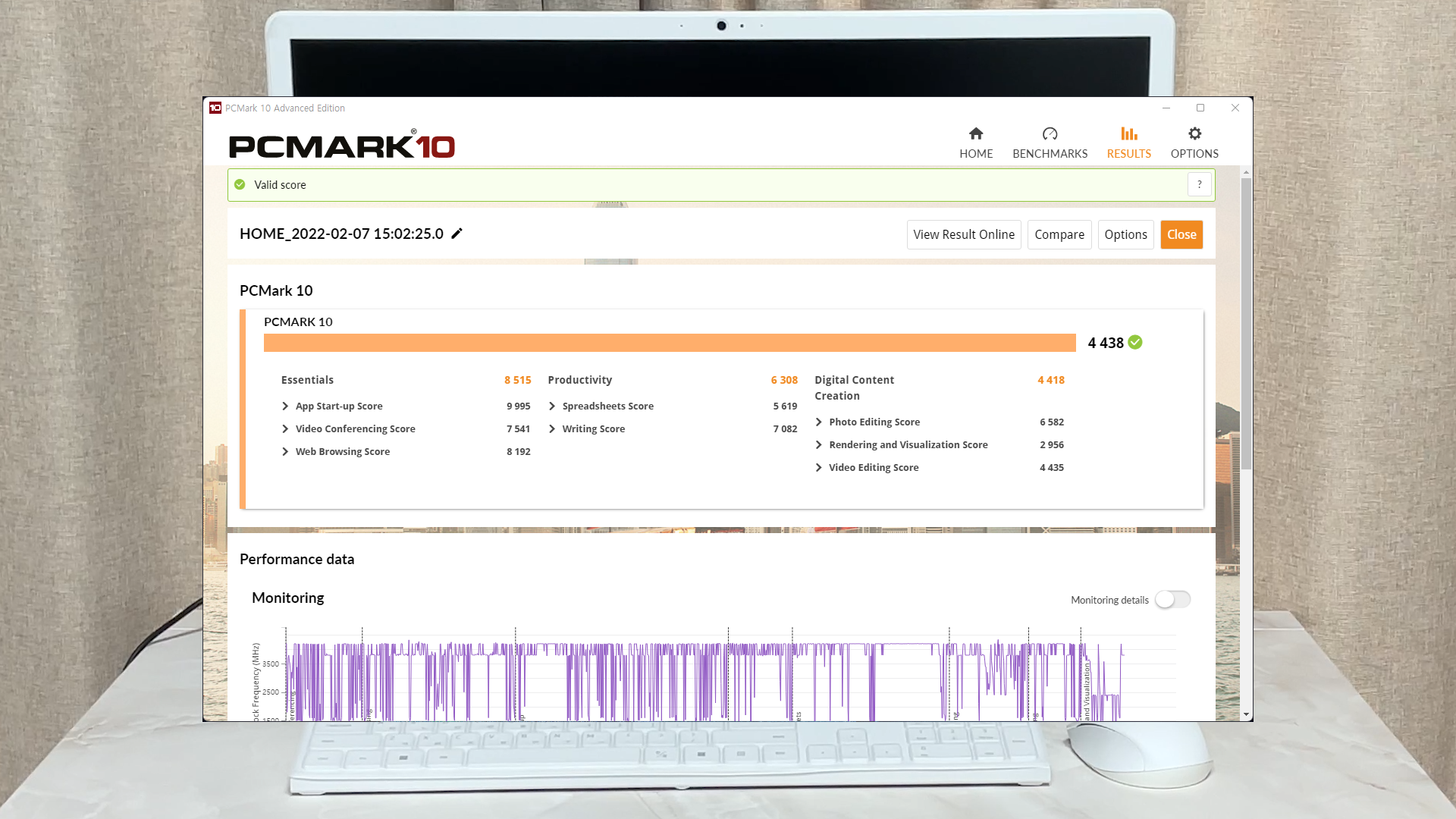Switch to the HOME tab
Image resolution: width=1456 pixels, height=819 pixels.
point(976,153)
